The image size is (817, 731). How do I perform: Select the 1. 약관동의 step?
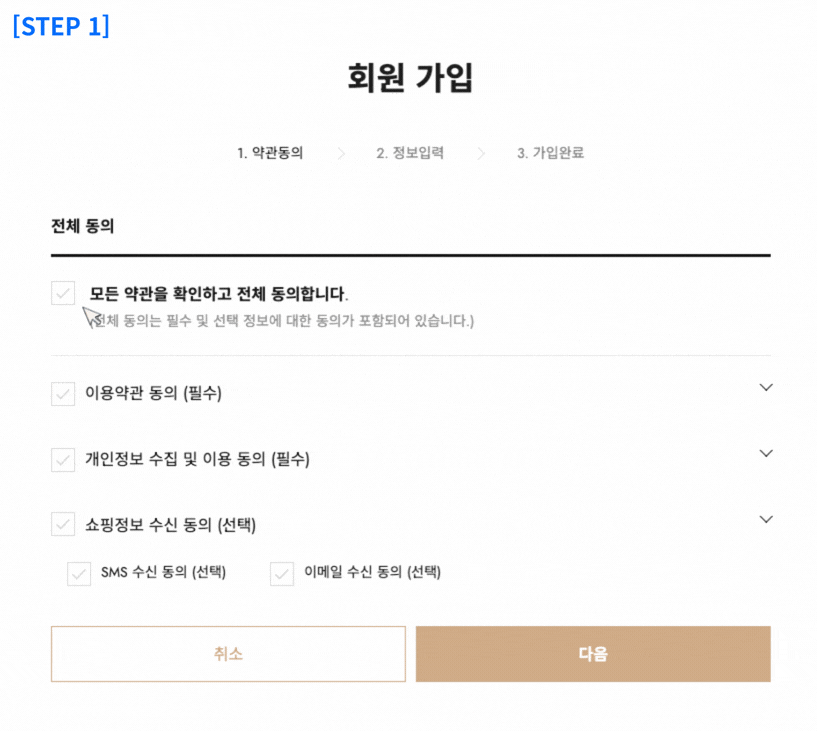[272, 153]
